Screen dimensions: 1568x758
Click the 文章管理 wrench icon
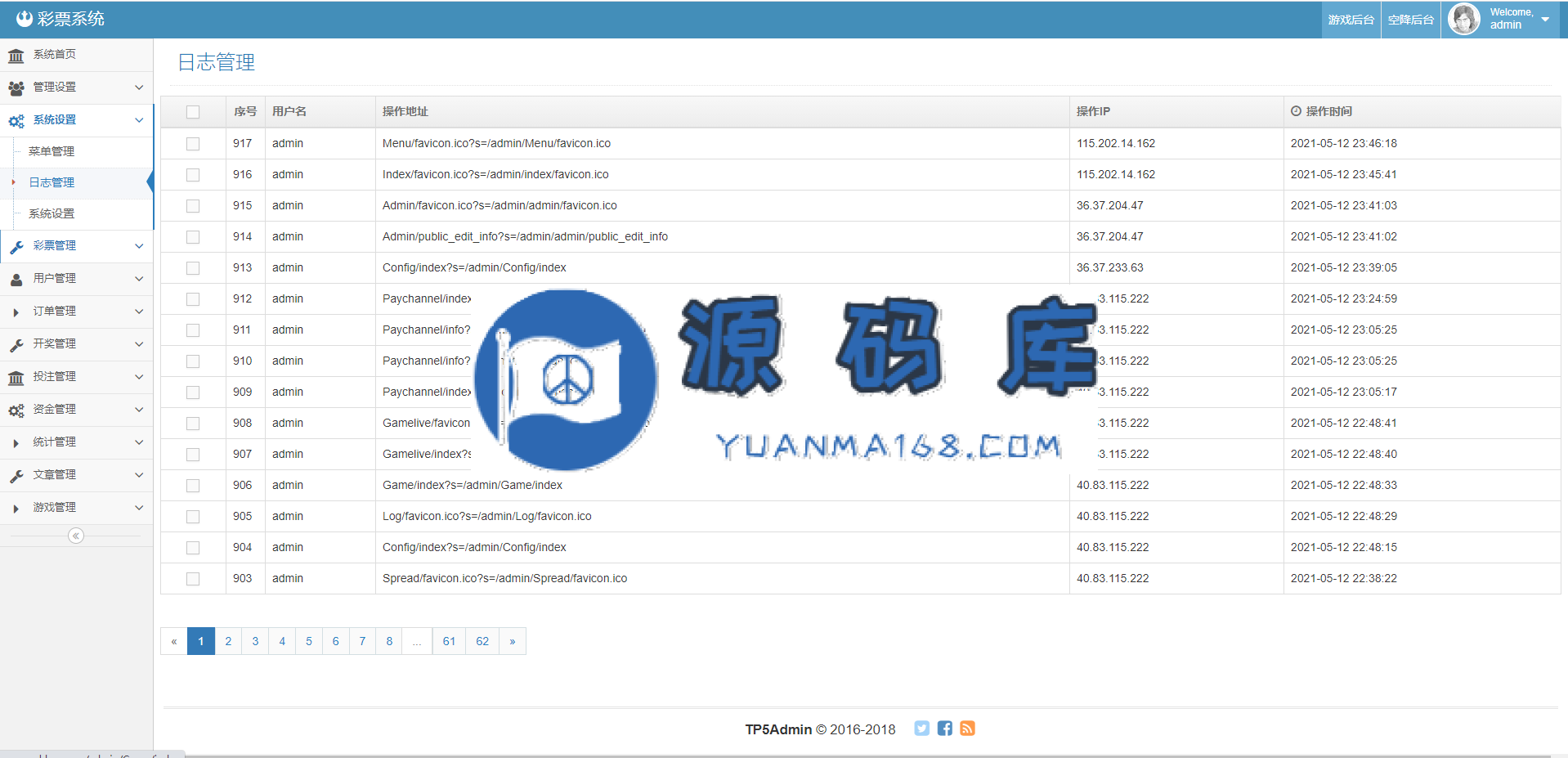16,476
